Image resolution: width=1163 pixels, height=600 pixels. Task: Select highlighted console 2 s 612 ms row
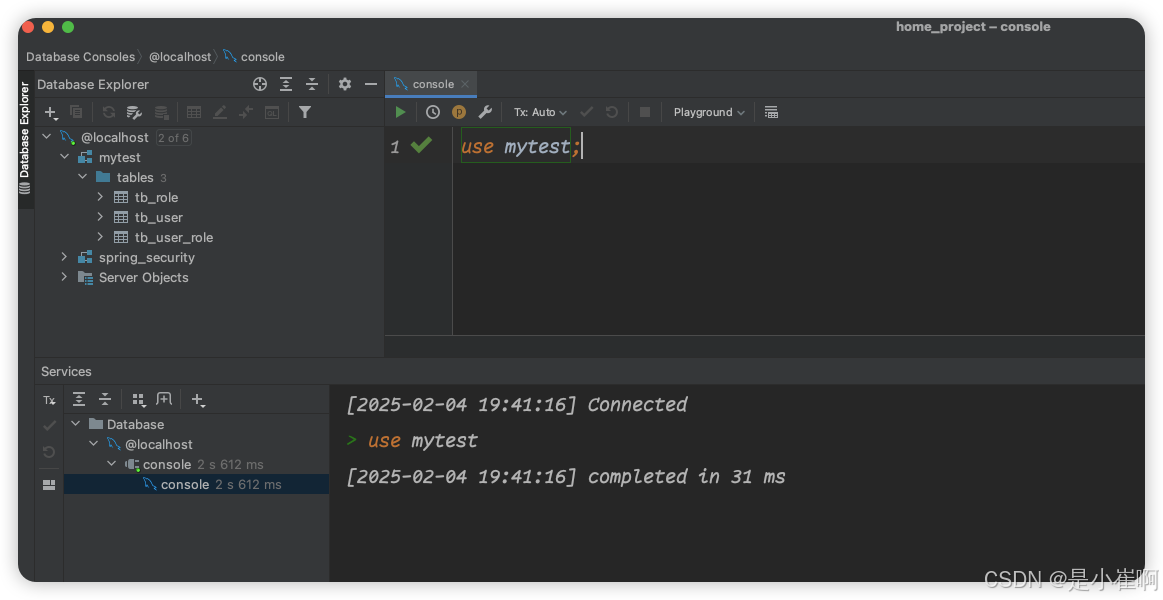click(197, 484)
